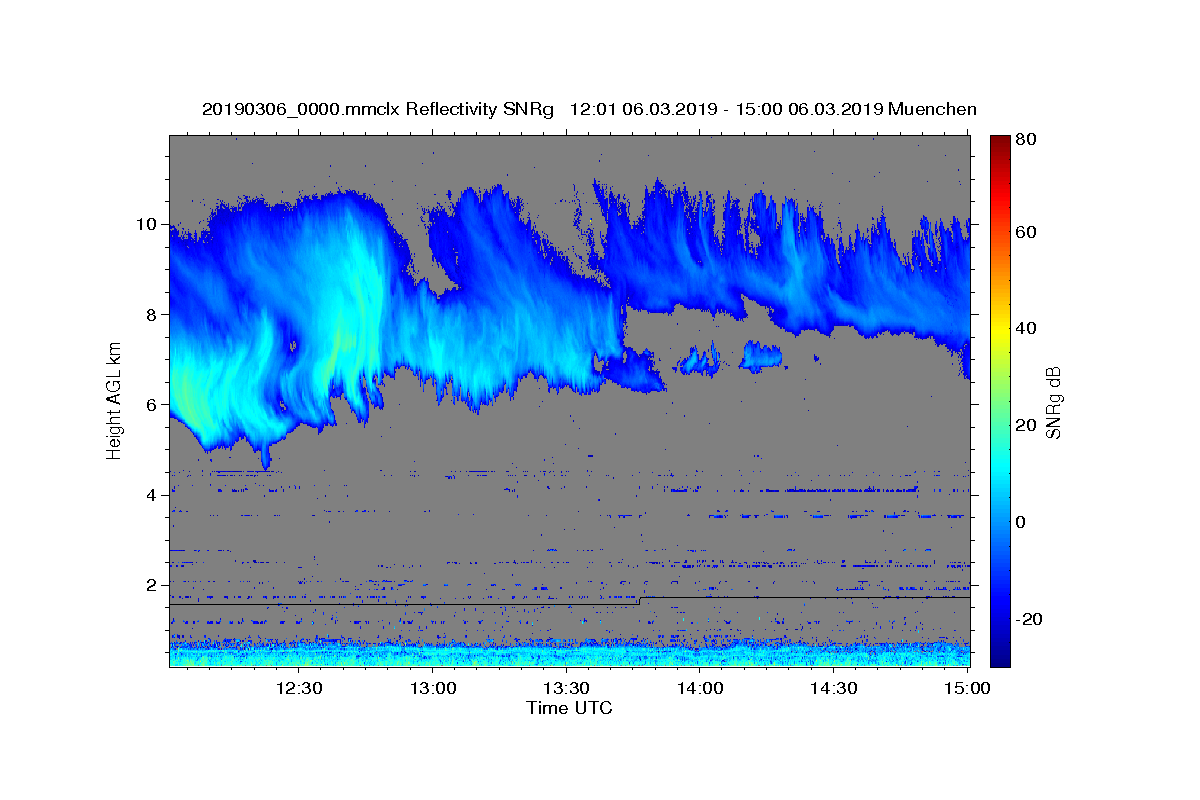Click the 13:00 time tick label
Screen dimensions: 1200x800
click(x=433, y=689)
